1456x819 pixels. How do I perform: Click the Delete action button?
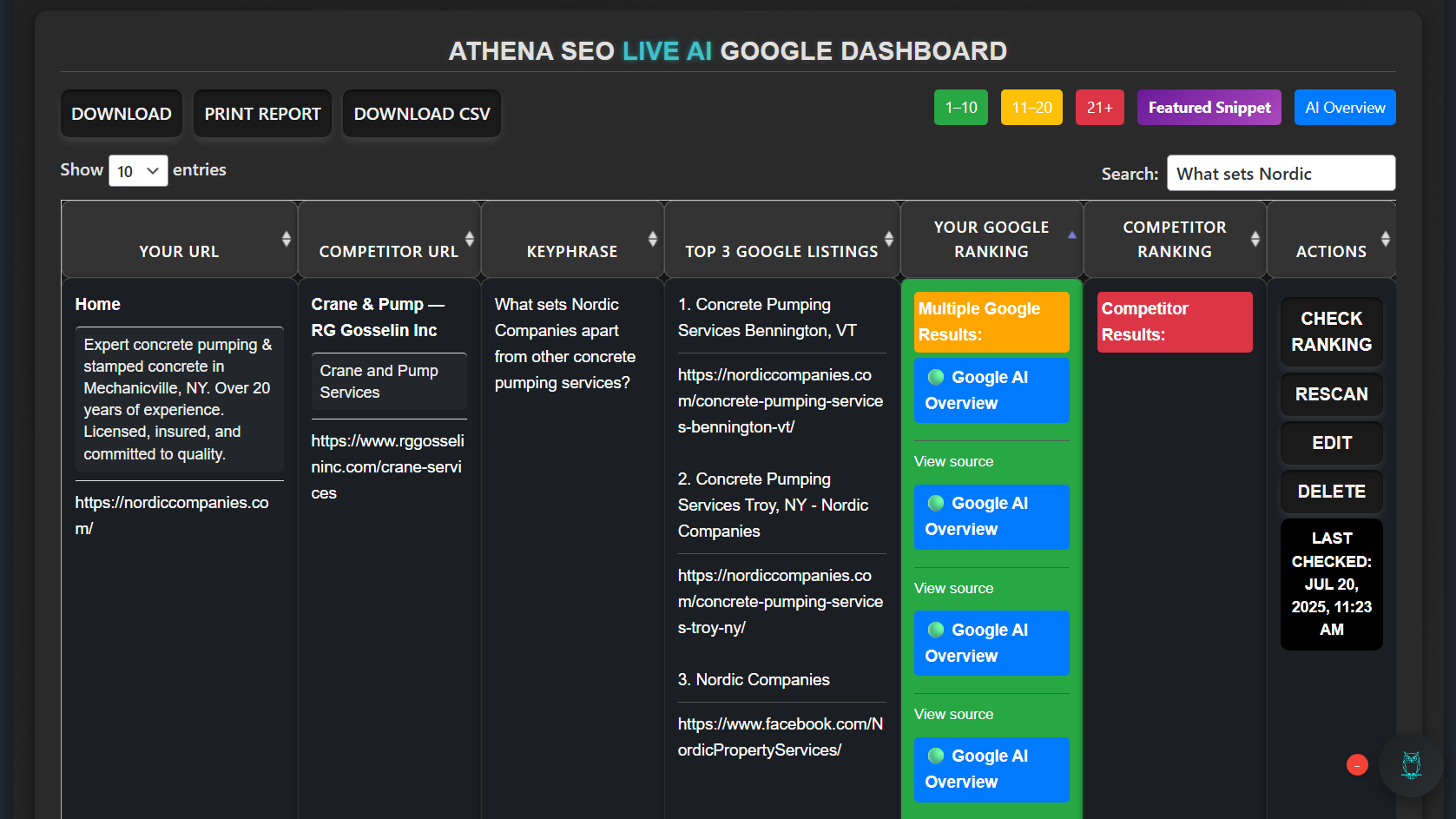pos(1331,492)
